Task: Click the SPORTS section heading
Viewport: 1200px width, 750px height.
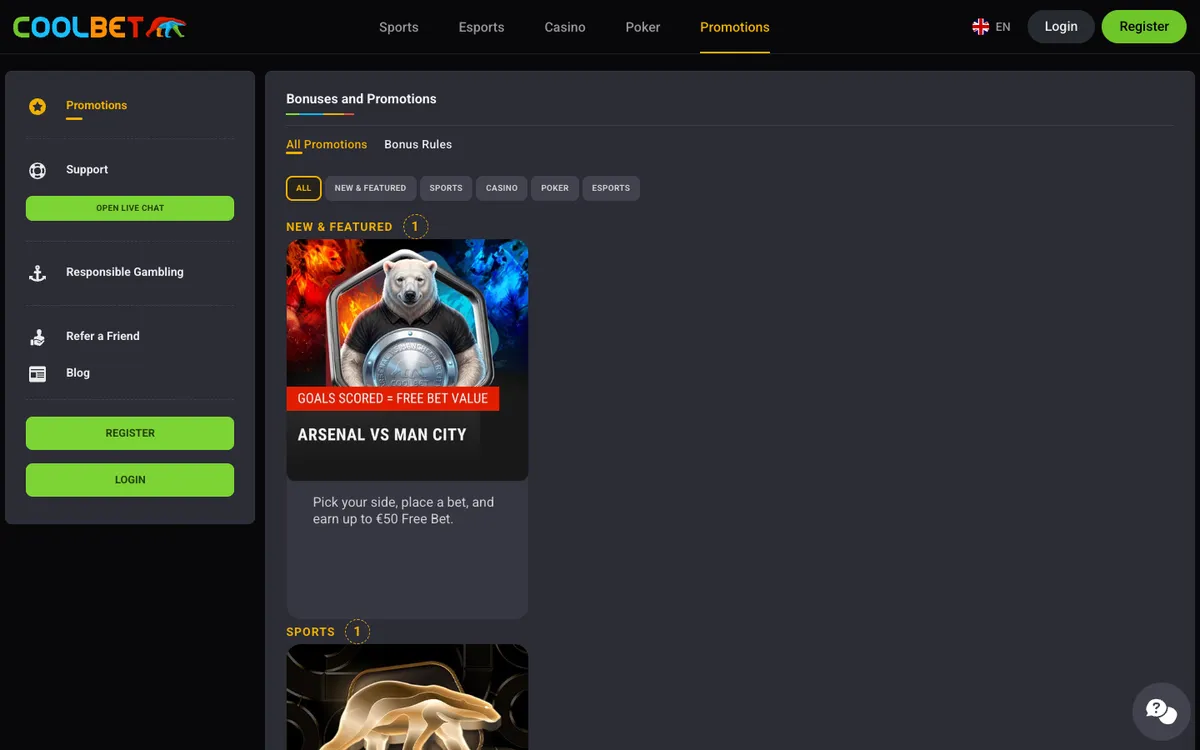Action: click(x=310, y=632)
